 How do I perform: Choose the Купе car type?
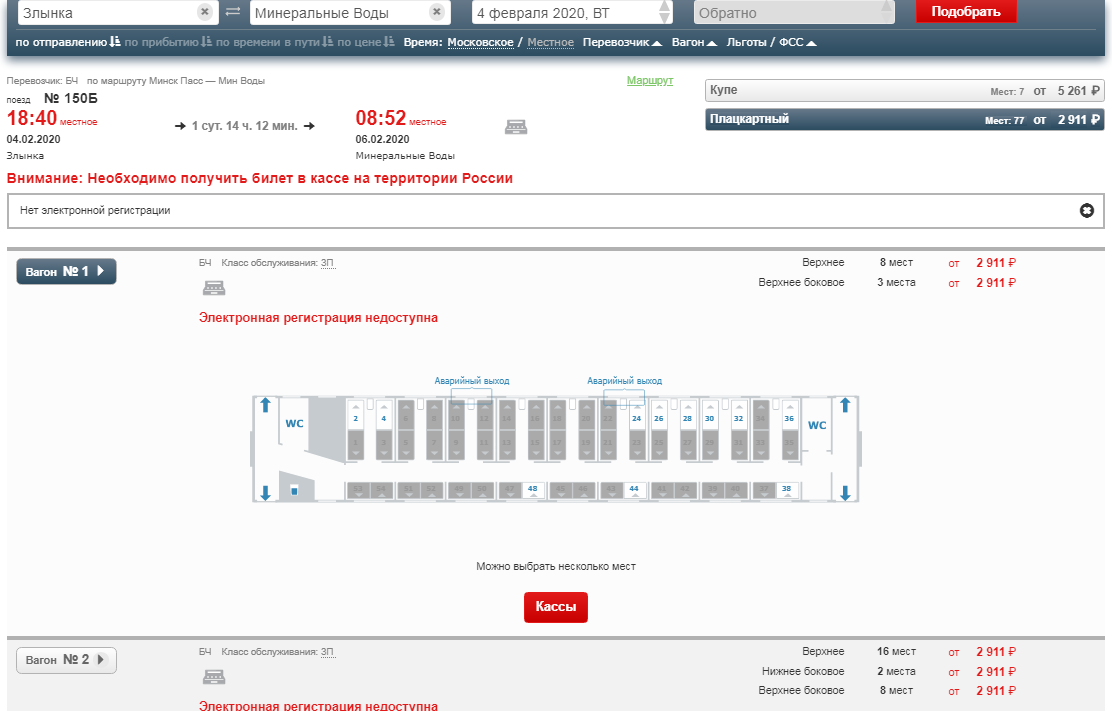[x=904, y=91]
